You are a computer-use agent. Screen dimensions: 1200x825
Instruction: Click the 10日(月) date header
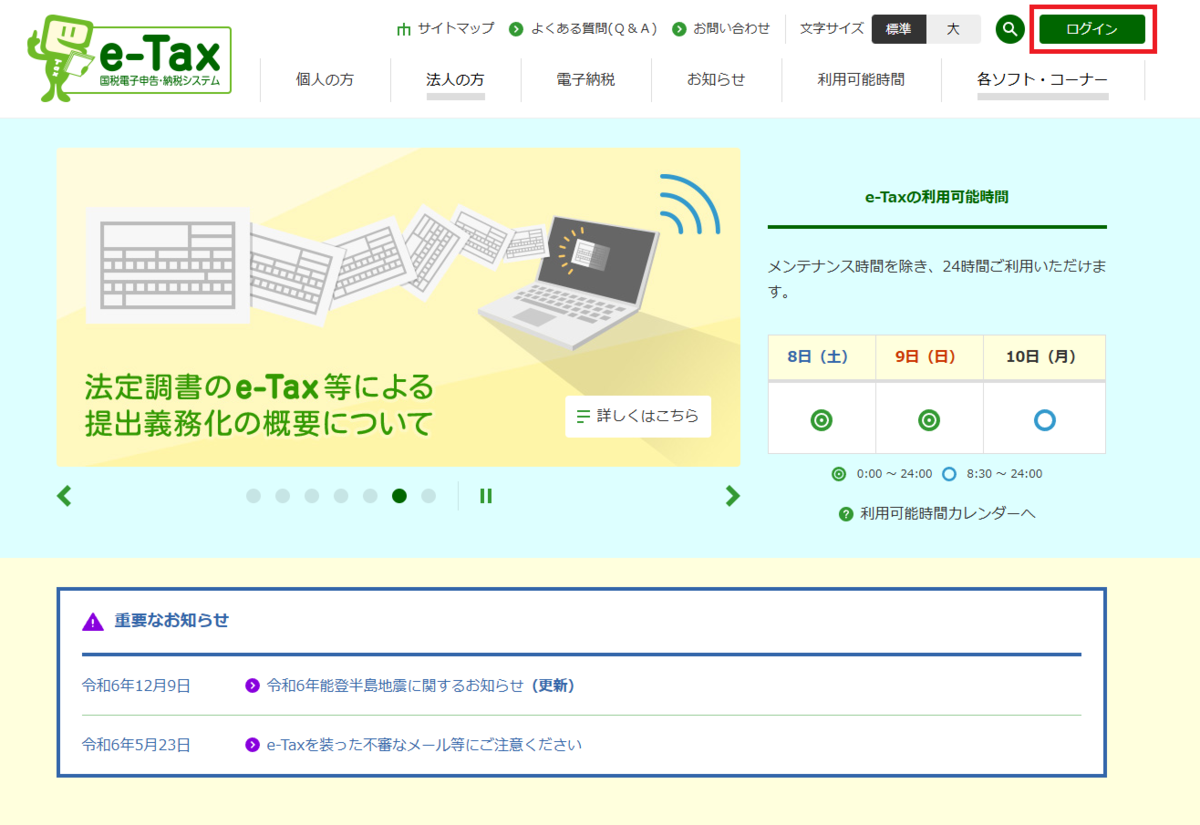tap(1044, 357)
